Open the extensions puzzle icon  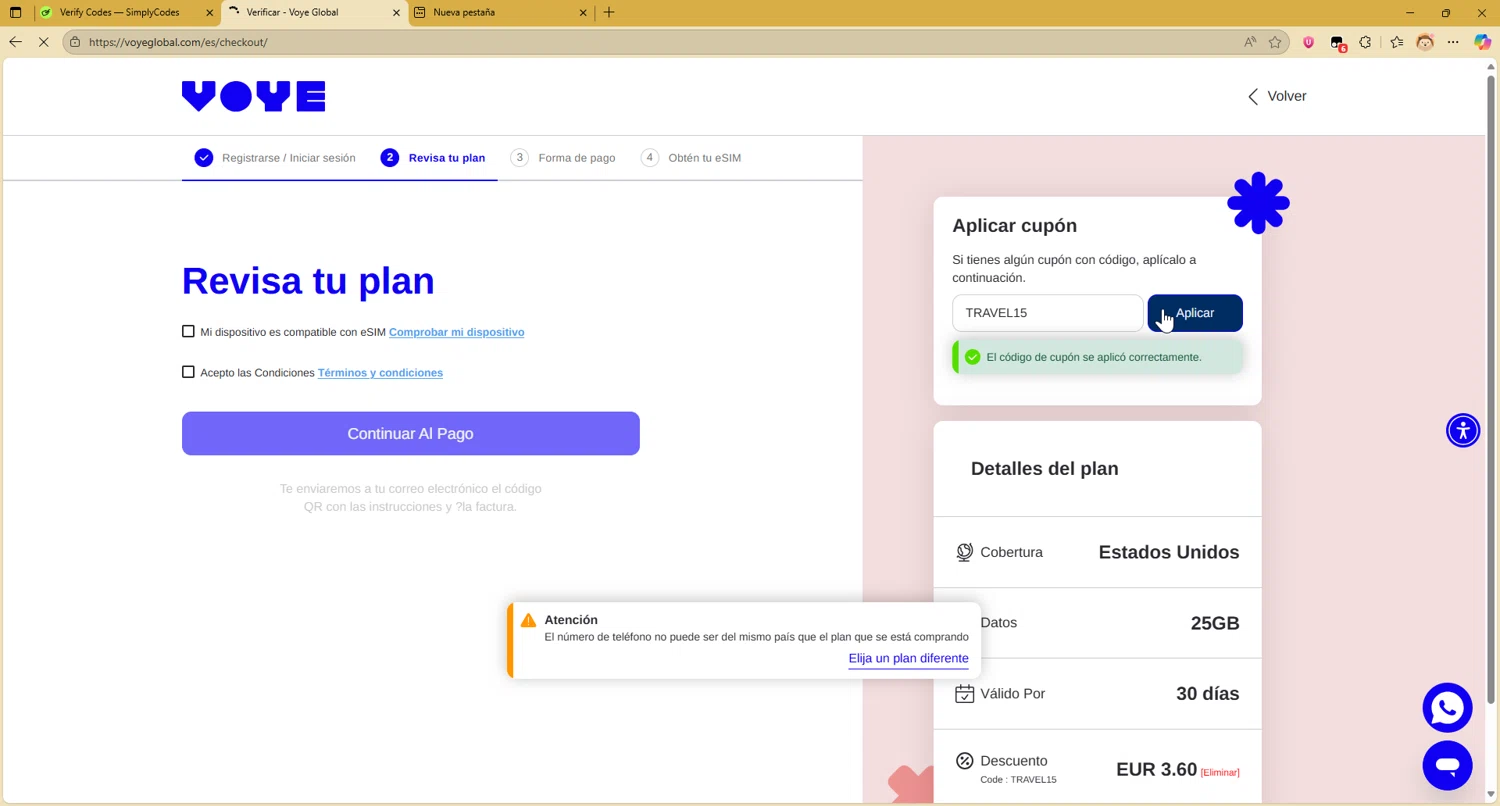pos(1366,42)
